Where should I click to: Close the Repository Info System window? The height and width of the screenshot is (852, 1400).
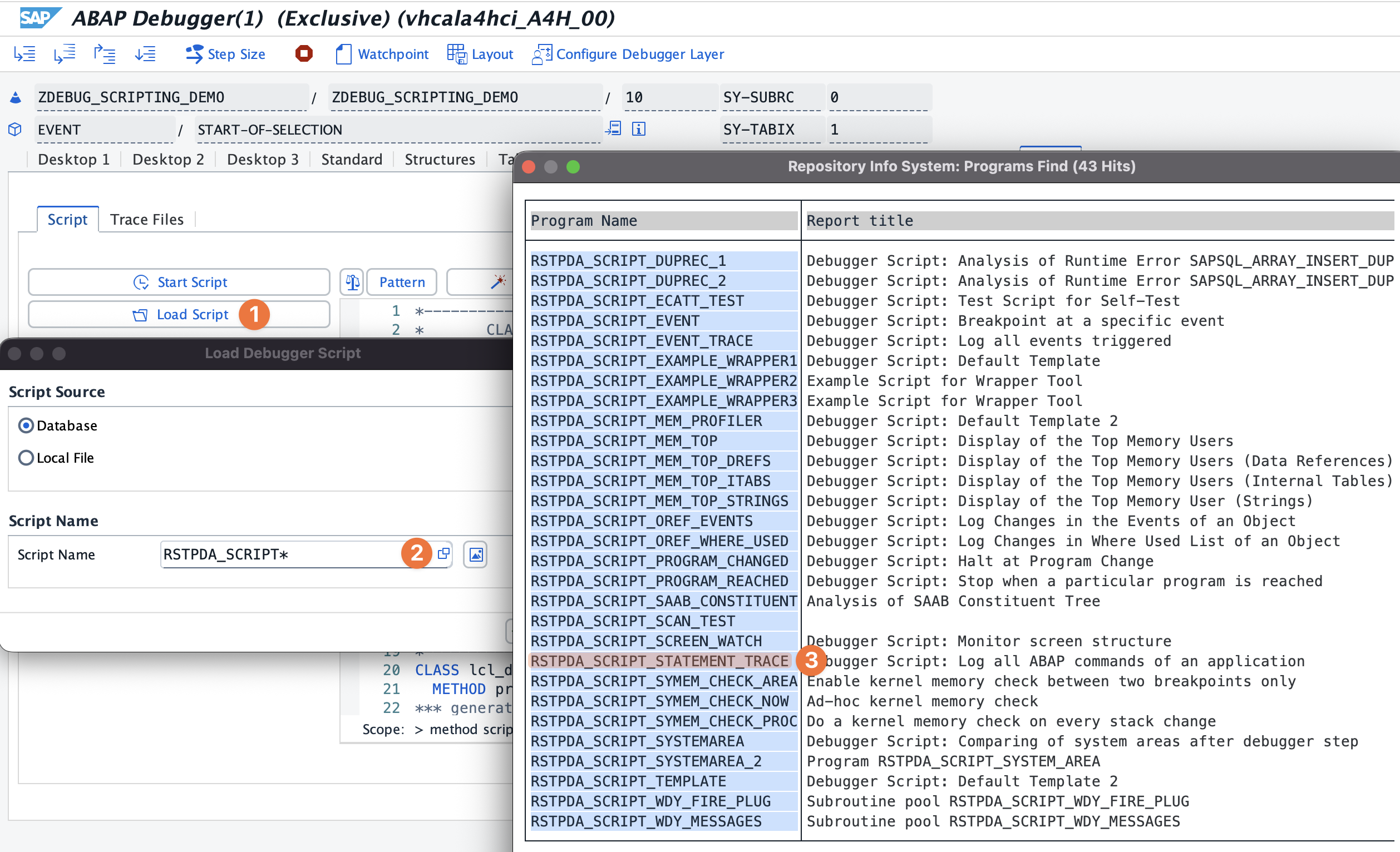(529, 167)
